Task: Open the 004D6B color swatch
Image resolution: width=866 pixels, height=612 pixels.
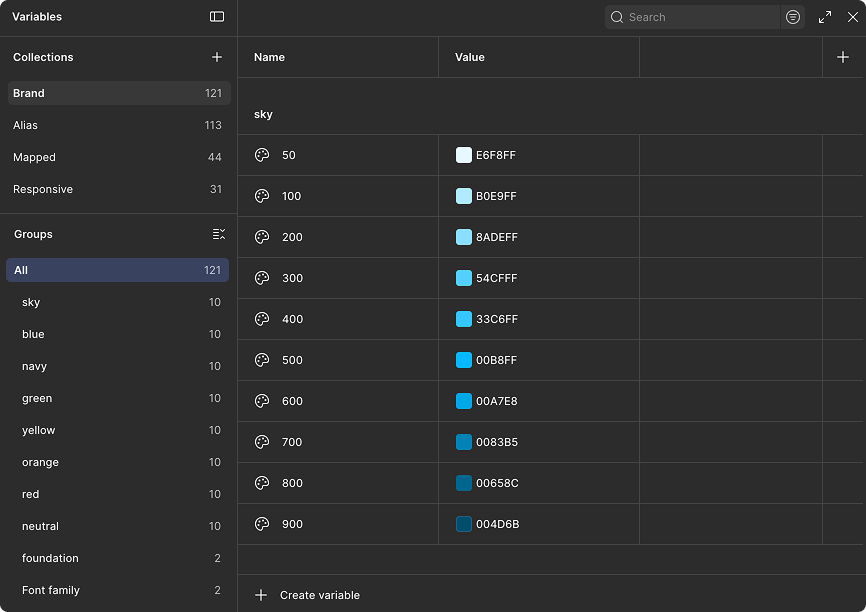Action: pyautogui.click(x=463, y=524)
